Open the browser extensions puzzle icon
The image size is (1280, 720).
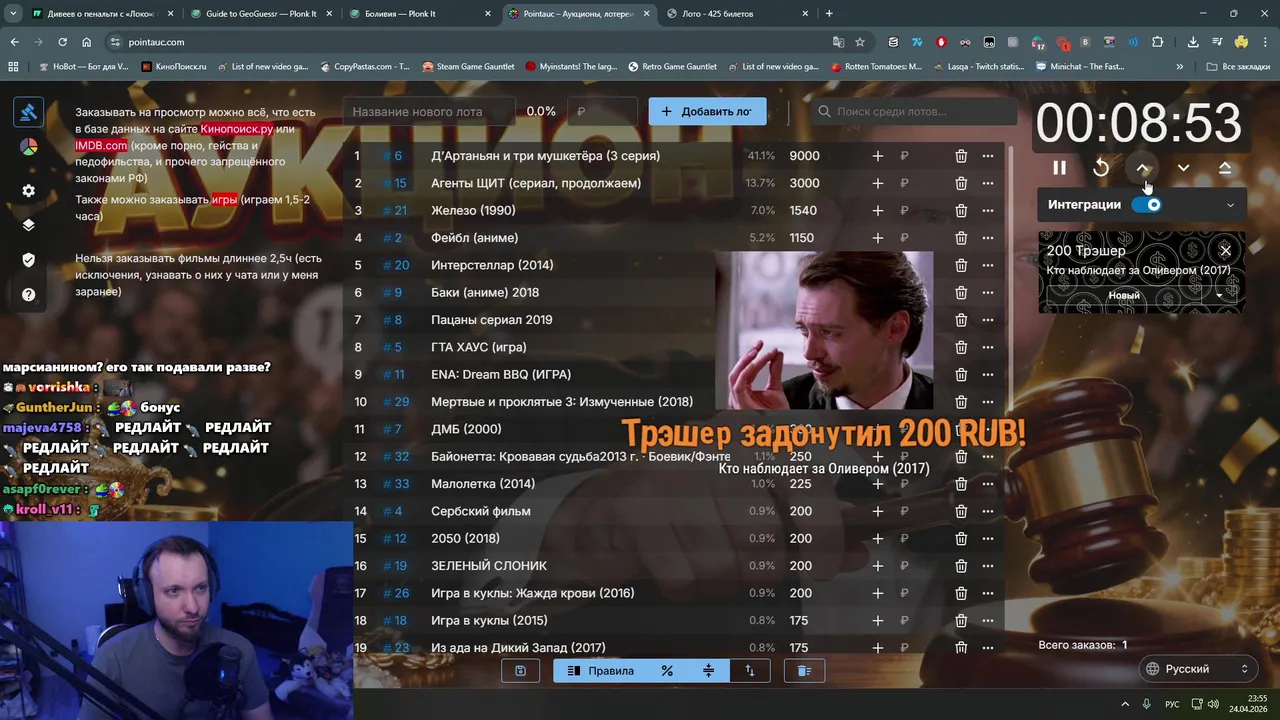pos(1158,42)
